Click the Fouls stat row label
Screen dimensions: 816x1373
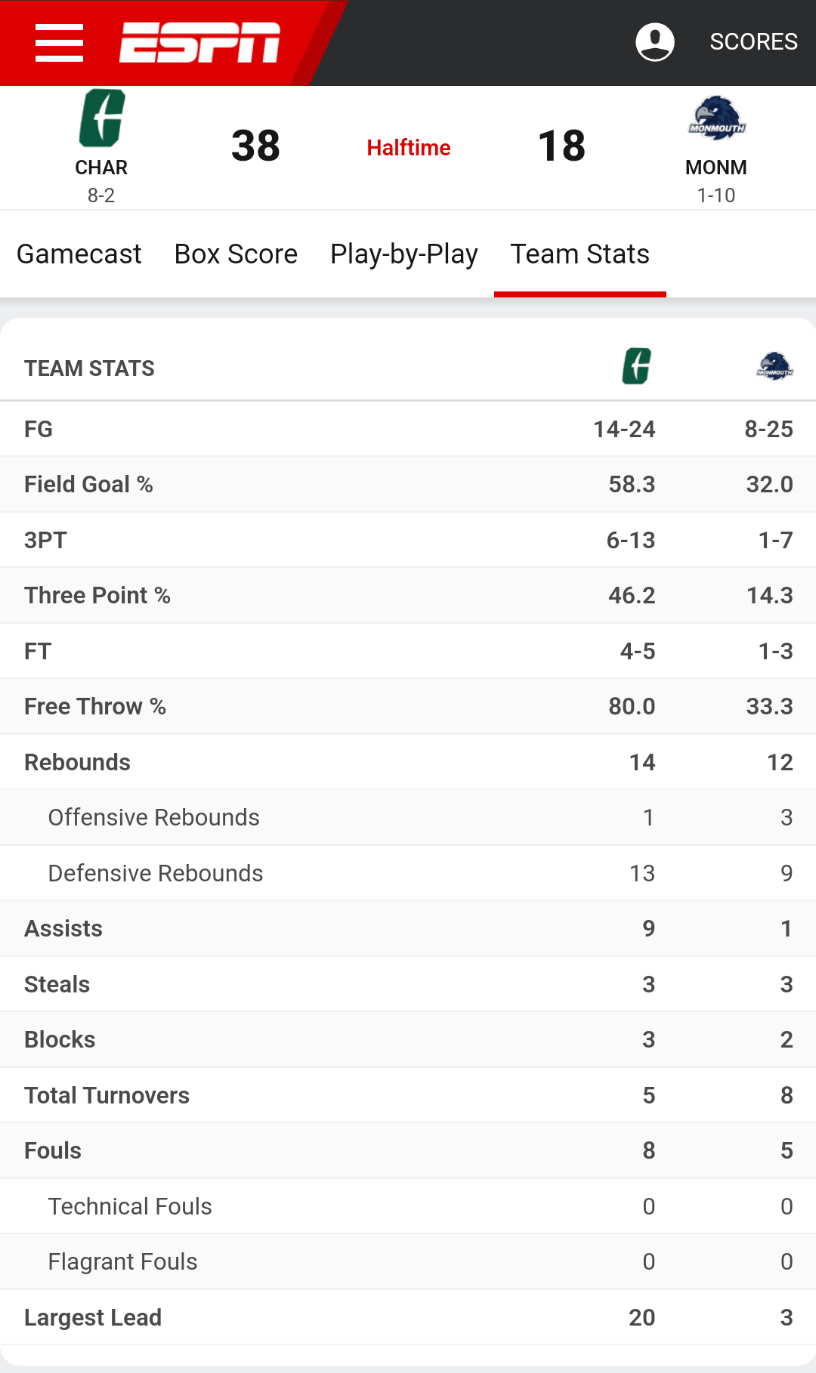click(53, 1150)
